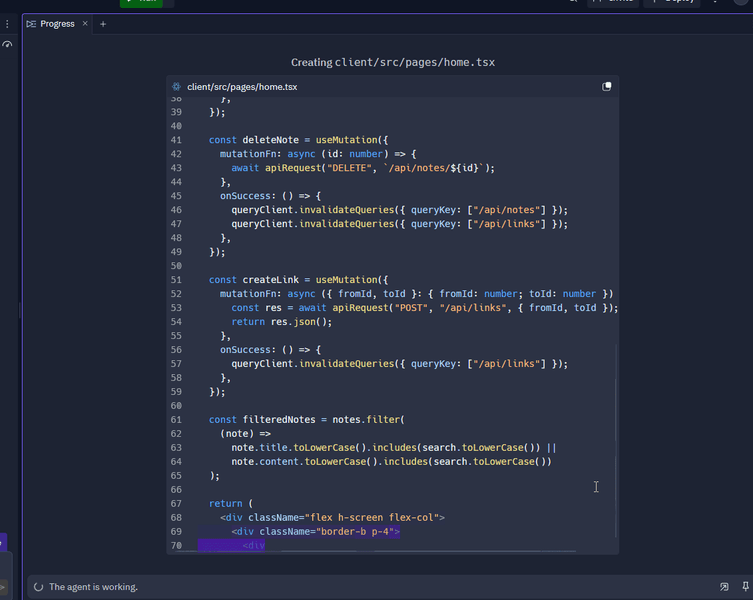
Task: Click the 'const deleteNote' code line
Action: click(298, 140)
